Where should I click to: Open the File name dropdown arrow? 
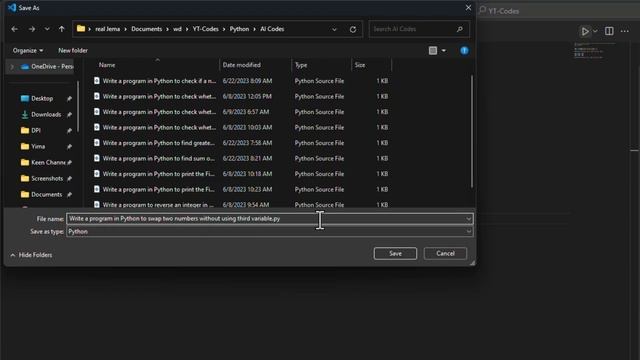click(469, 219)
